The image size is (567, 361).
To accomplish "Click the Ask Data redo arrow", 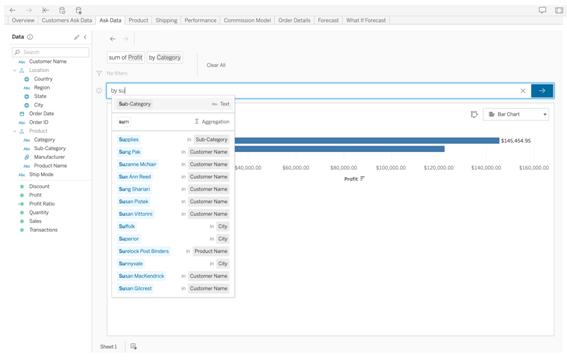I will pos(125,39).
